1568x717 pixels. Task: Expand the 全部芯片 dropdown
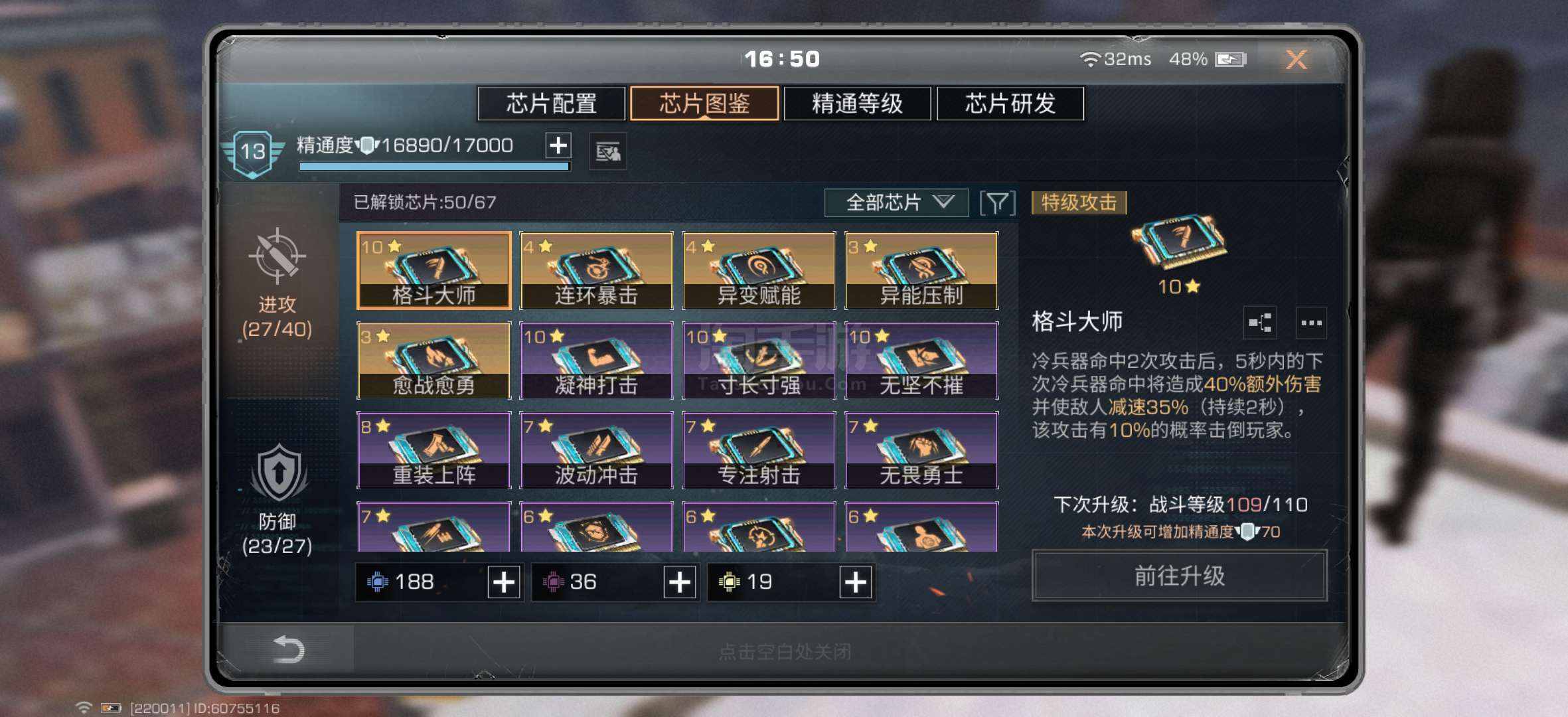click(896, 202)
